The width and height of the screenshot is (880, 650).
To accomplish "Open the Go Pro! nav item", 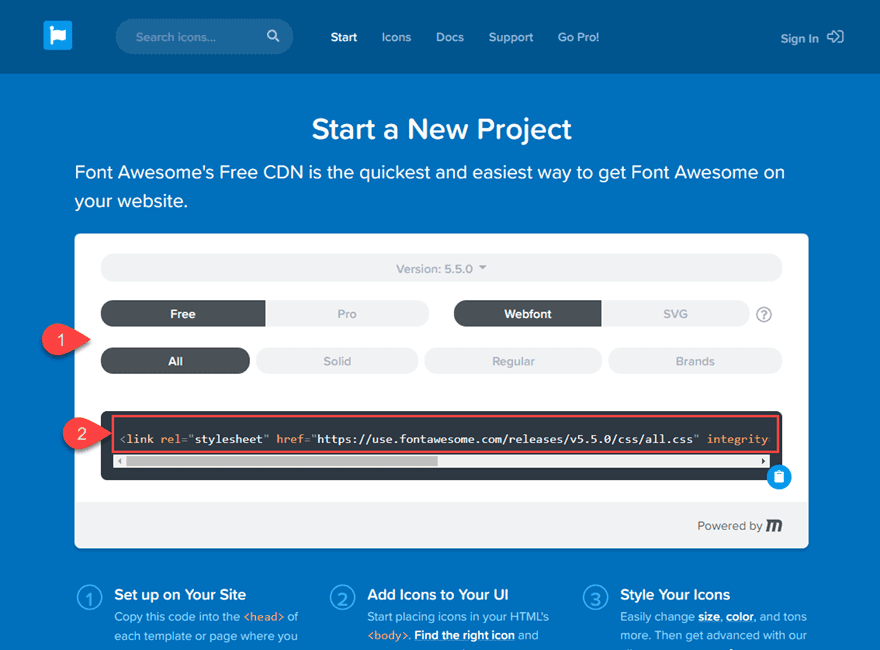I will (578, 37).
